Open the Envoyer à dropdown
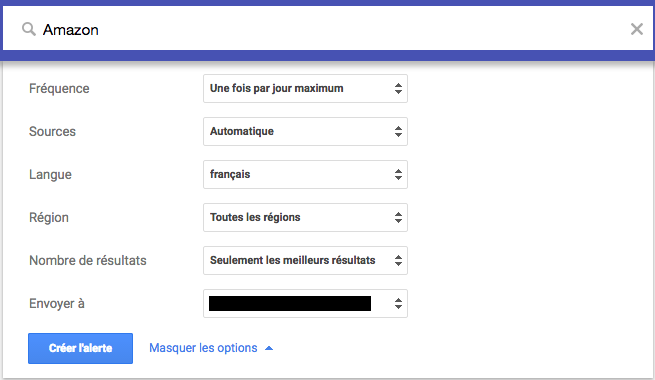 pyautogui.click(x=305, y=304)
